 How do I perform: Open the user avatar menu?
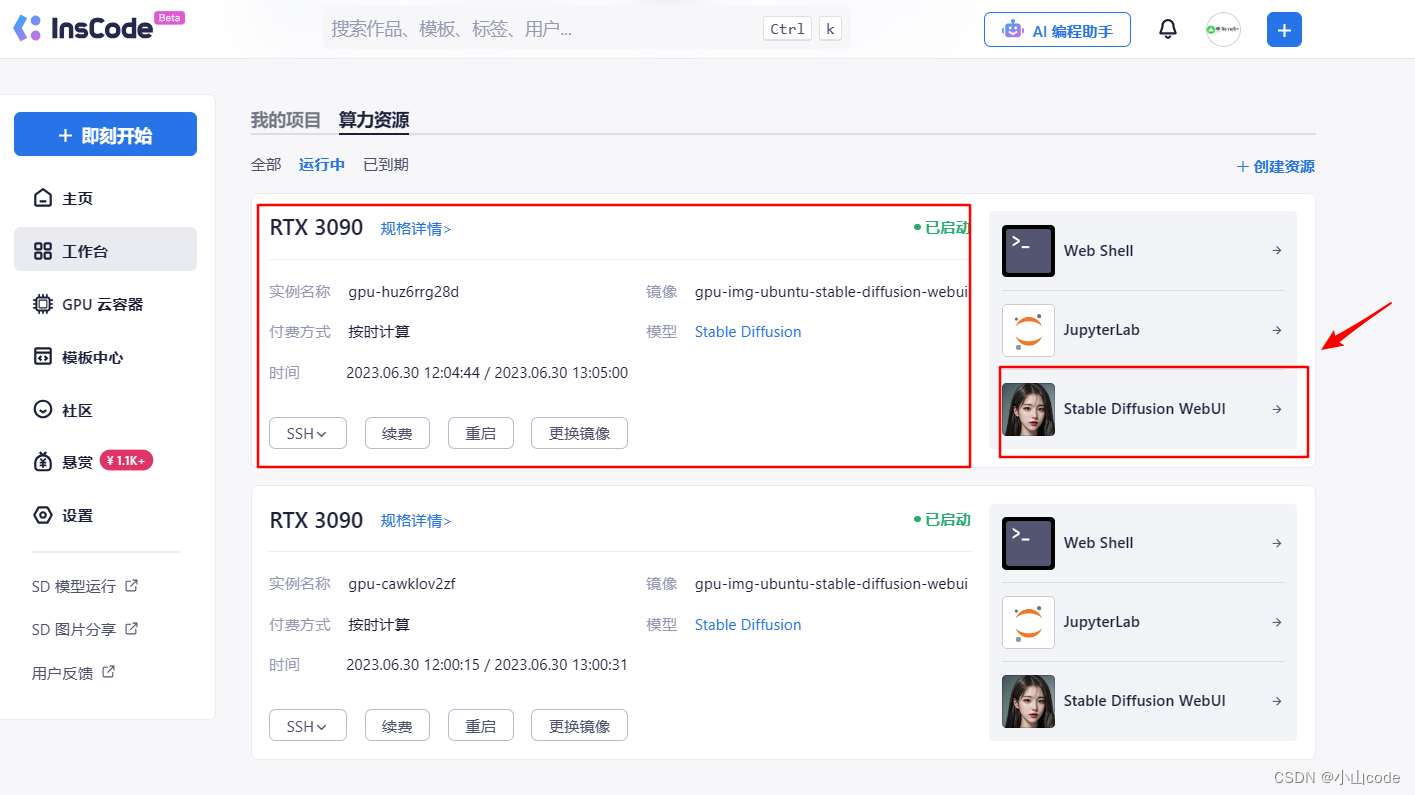click(x=1223, y=30)
